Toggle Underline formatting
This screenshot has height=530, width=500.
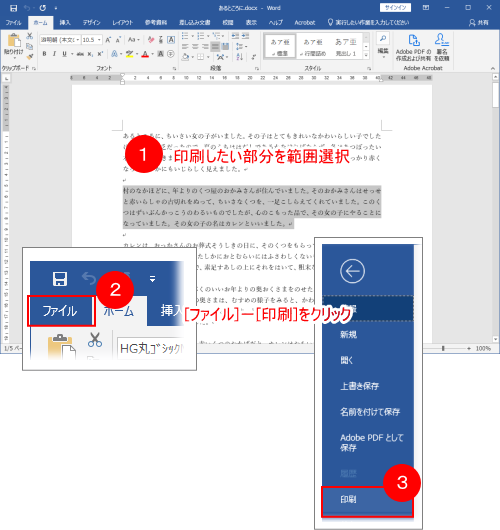point(65,54)
